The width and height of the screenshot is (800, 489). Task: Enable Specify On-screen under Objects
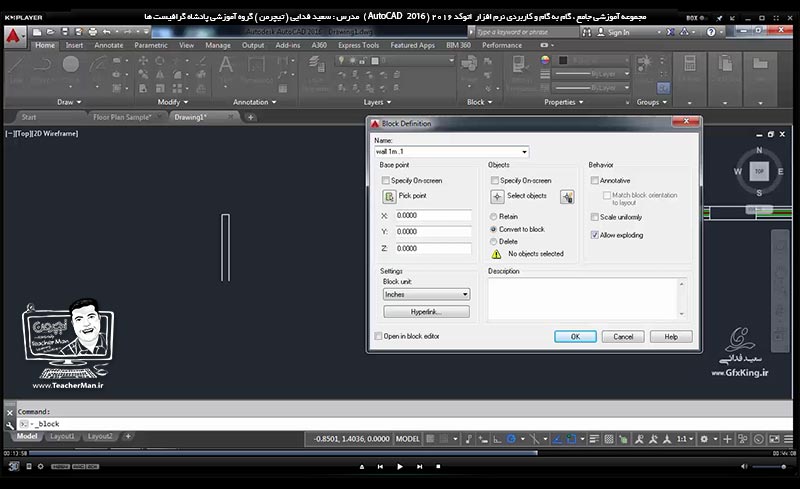494,180
